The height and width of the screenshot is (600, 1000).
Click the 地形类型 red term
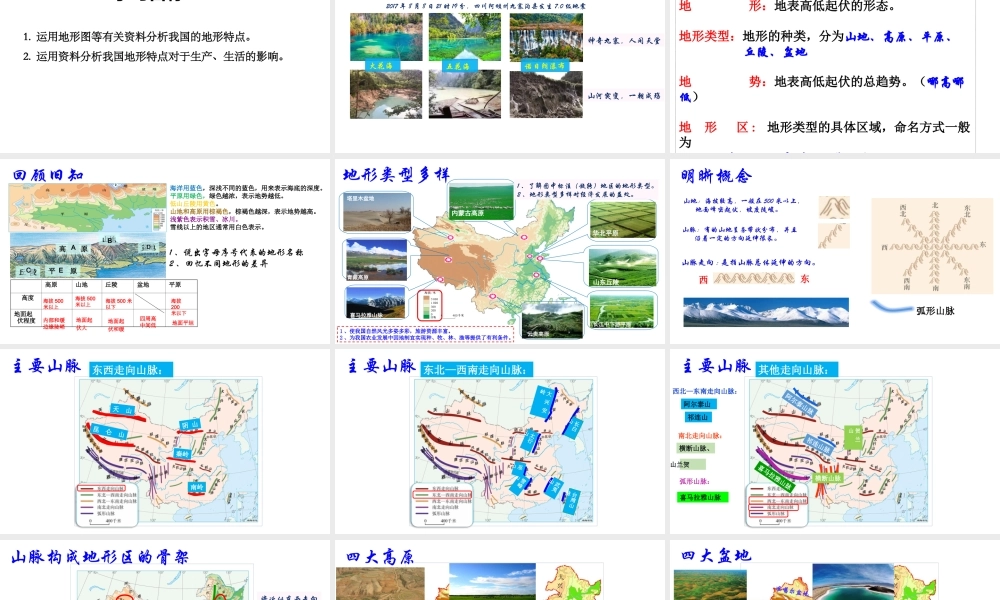(x=706, y=36)
